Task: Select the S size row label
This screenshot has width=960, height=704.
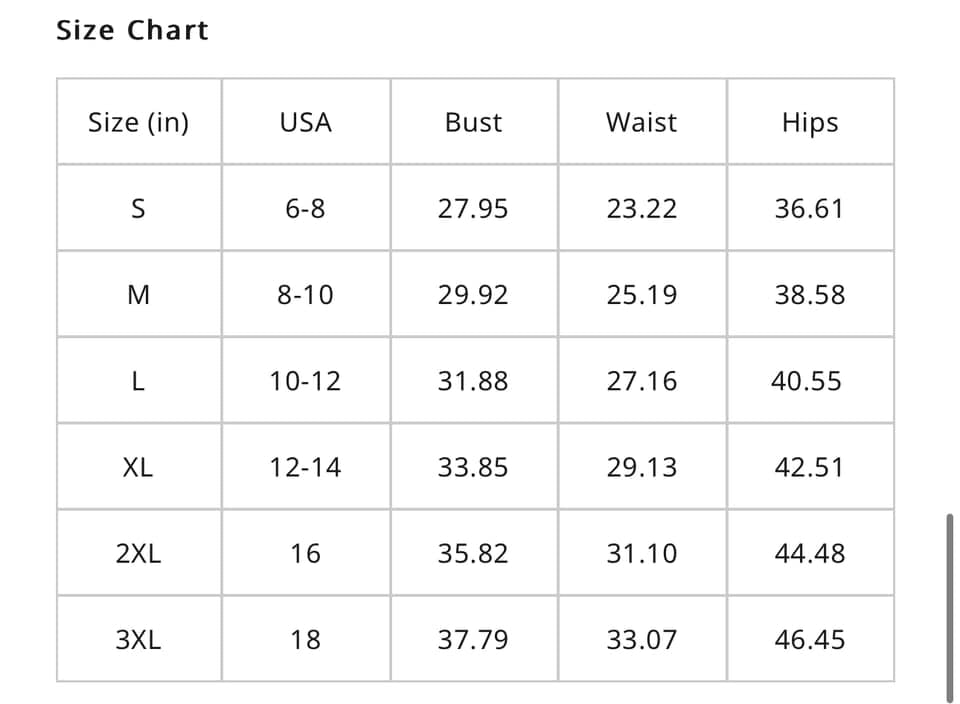Action: [x=138, y=208]
